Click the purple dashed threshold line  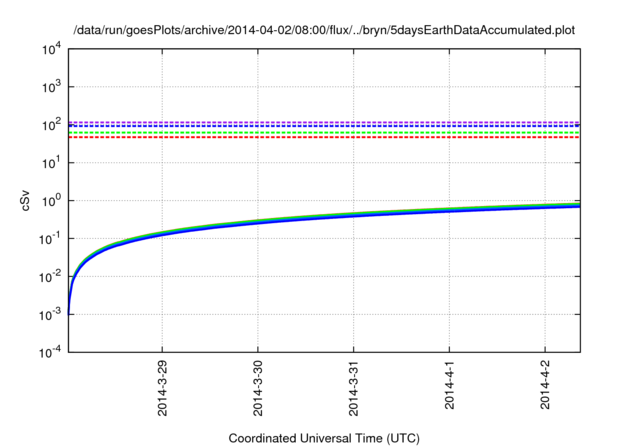coord(324,122)
